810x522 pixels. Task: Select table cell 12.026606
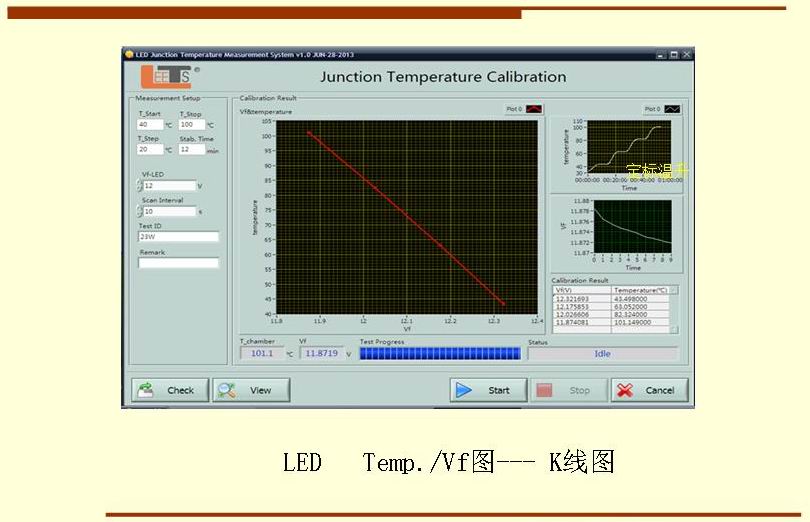tap(582, 314)
